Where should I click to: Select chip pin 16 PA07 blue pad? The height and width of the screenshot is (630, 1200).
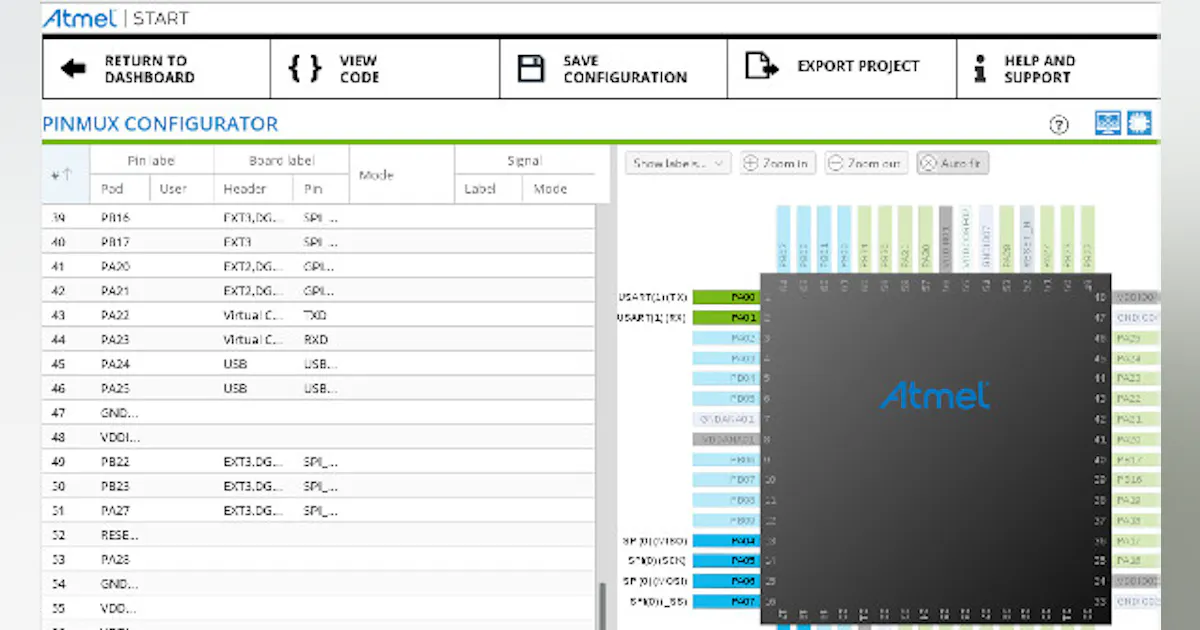coord(725,601)
